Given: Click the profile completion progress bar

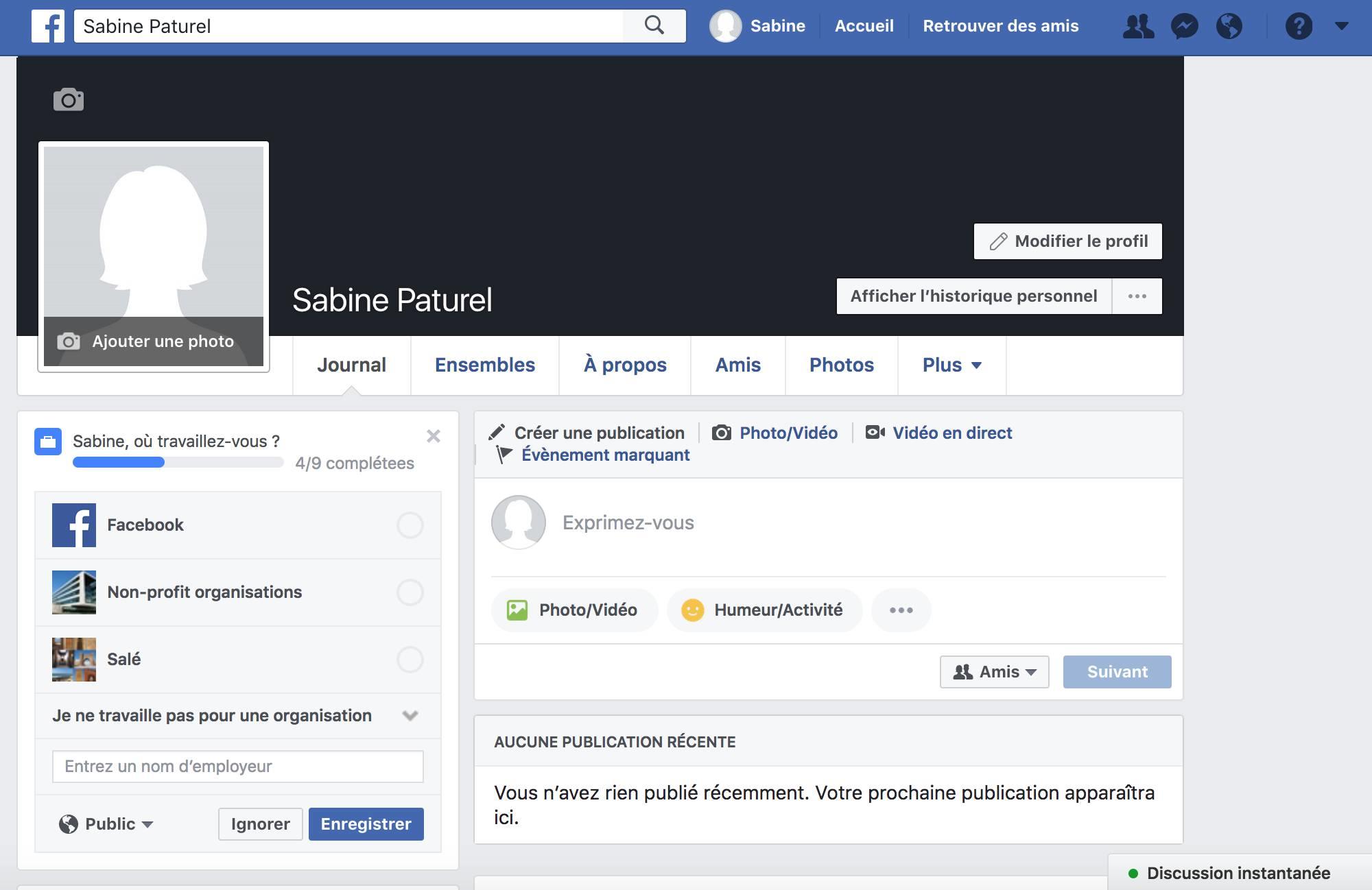Looking at the screenshot, I should pyautogui.click(x=178, y=463).
